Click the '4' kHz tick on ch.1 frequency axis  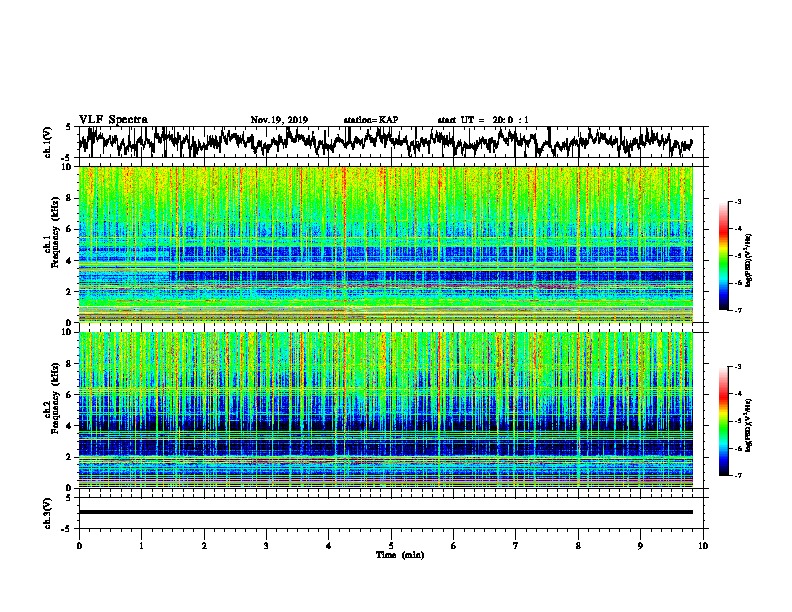(71, 261)
